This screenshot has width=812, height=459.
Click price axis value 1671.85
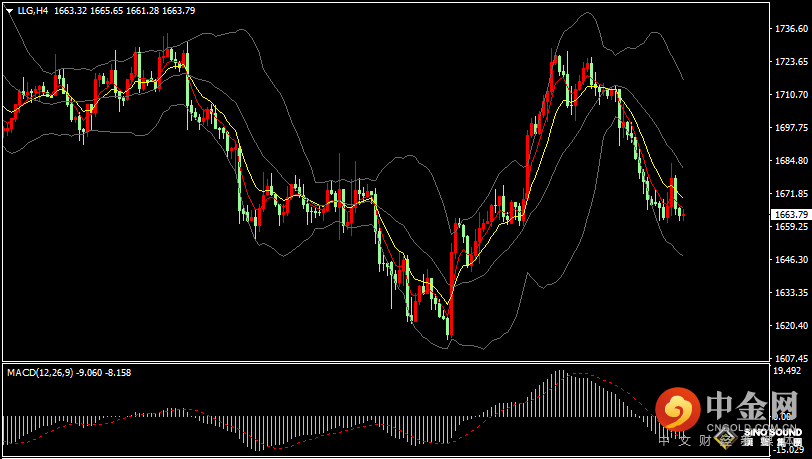[x=791, y=194]
